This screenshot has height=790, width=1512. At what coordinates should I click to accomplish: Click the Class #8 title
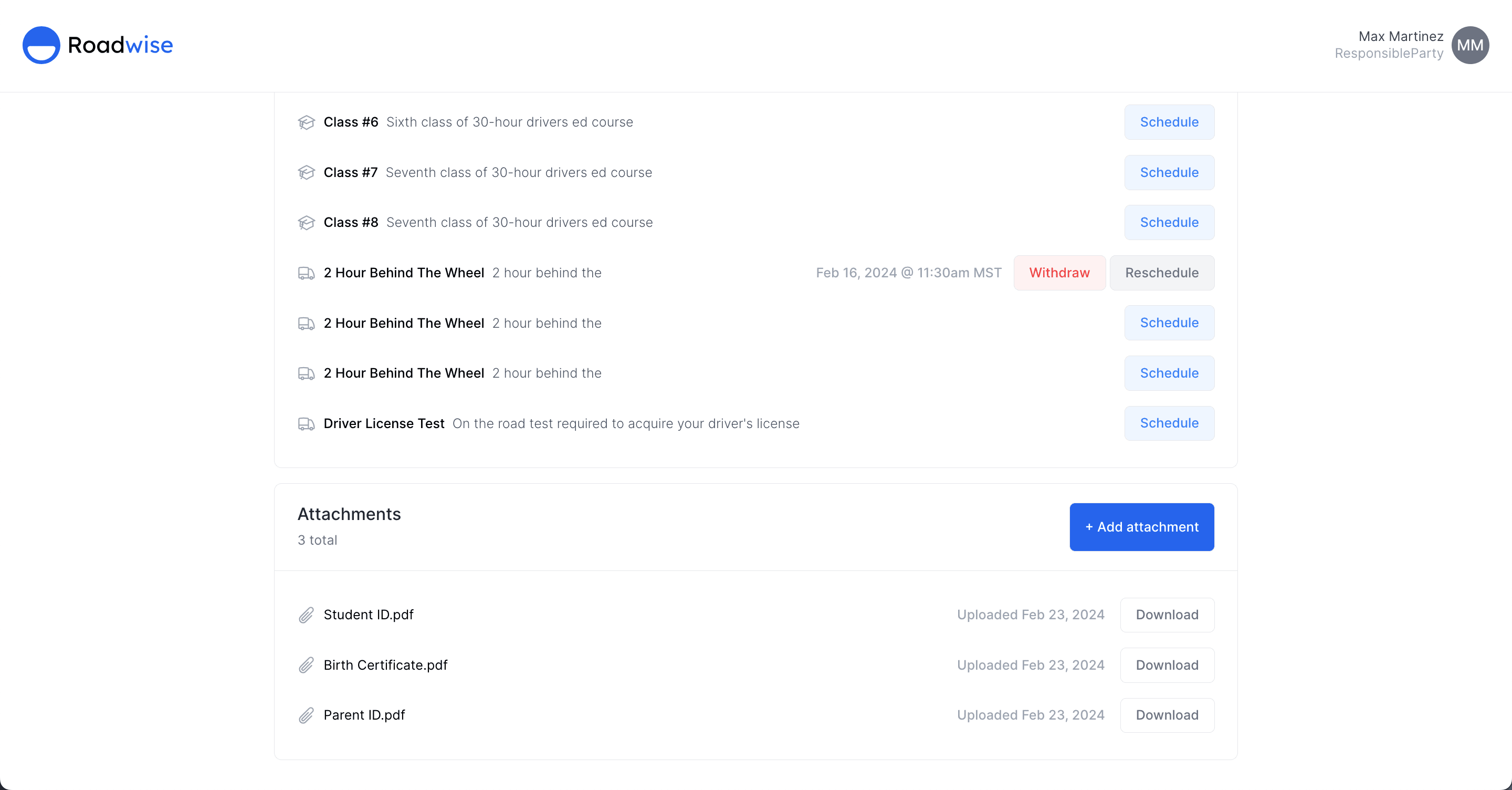pyautogui.click(x=351, y=223)
